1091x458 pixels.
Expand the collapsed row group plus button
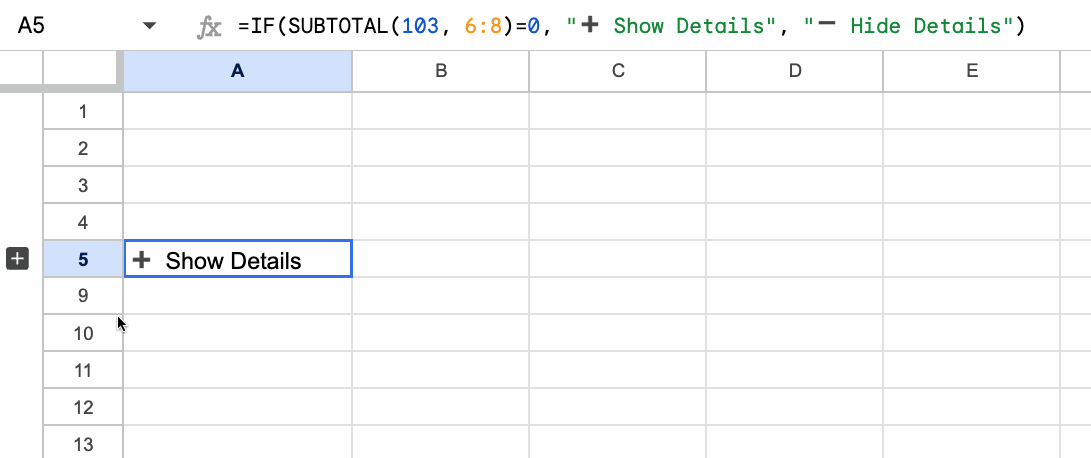[17, 259]
